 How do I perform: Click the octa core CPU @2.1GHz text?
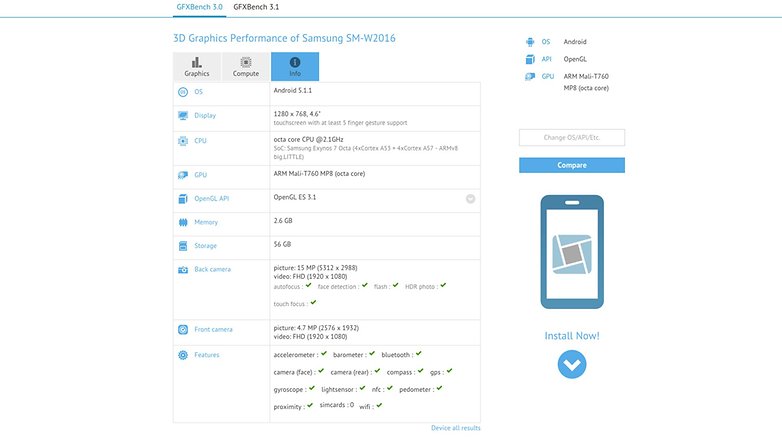coord(308,140)
